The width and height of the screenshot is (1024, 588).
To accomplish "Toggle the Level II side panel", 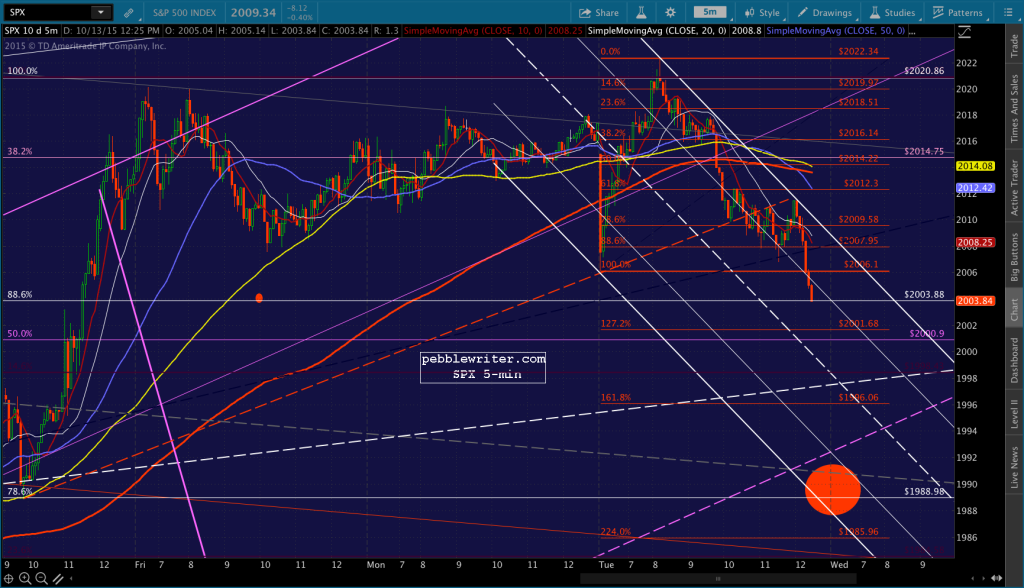I will tap(1014, 414).
